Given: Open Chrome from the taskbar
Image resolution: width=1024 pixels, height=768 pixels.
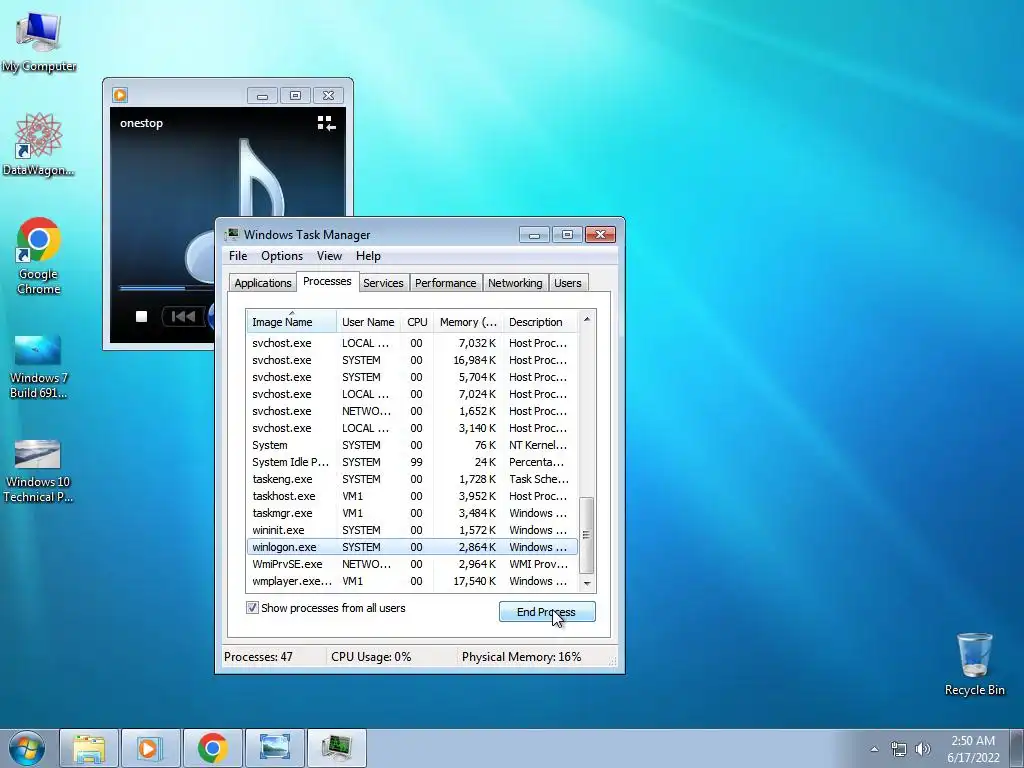Looking at the screenshot, I should (212, 748).
